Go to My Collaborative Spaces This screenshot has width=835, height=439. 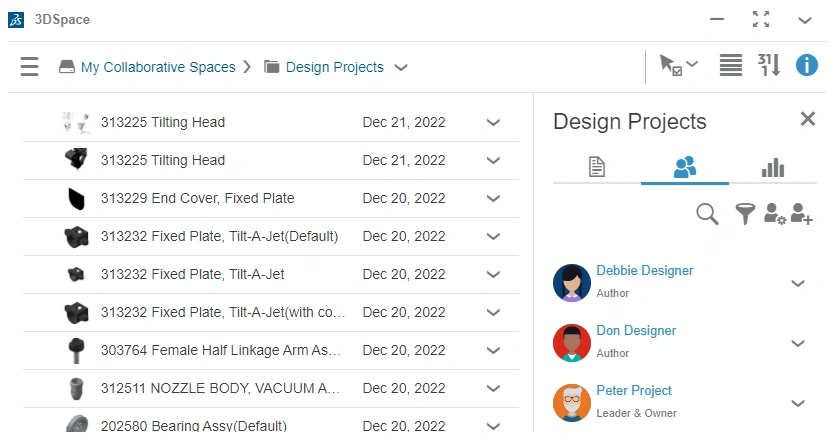pos(158,67)
